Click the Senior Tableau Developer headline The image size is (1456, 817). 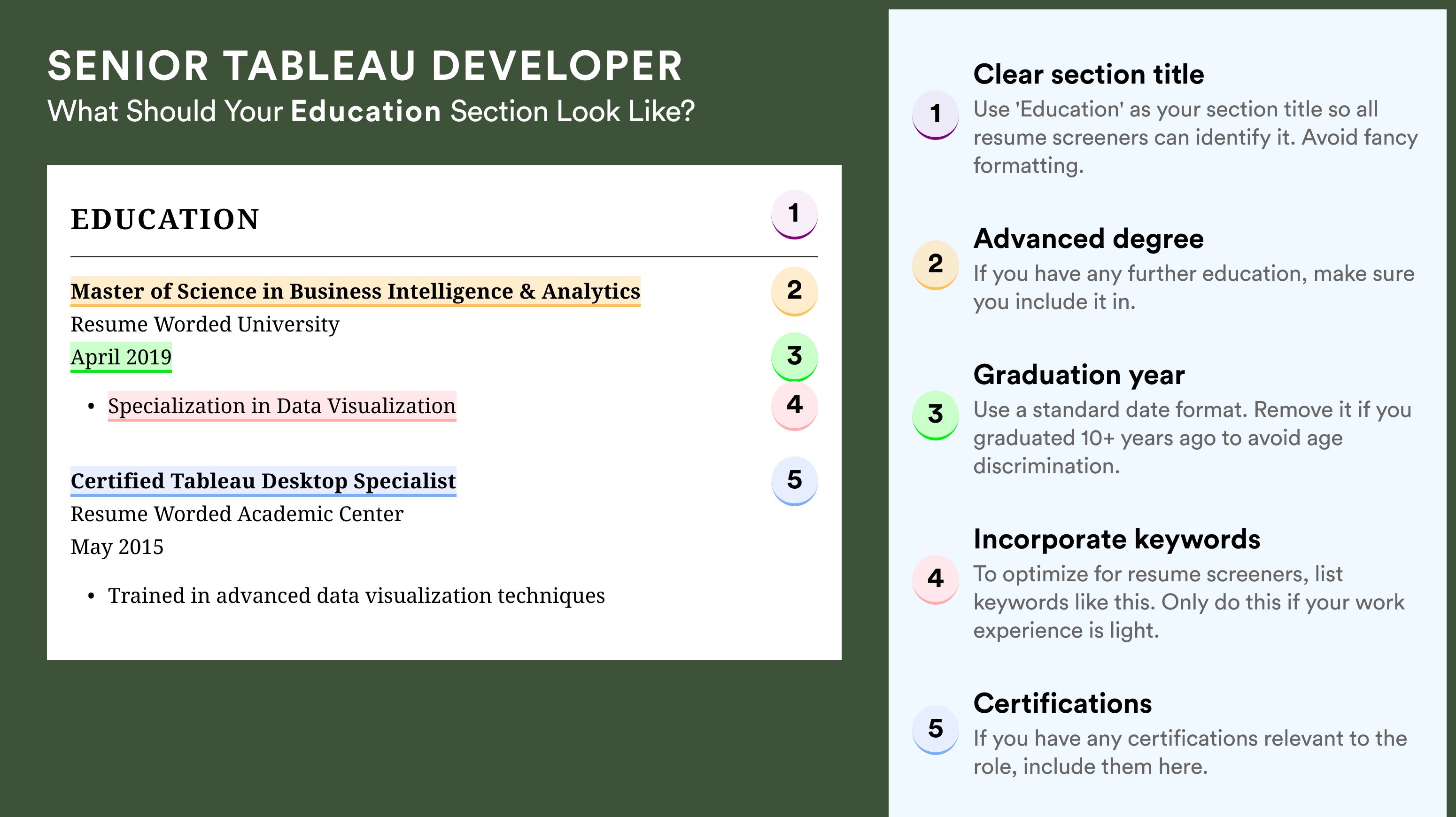coord(364,66)
